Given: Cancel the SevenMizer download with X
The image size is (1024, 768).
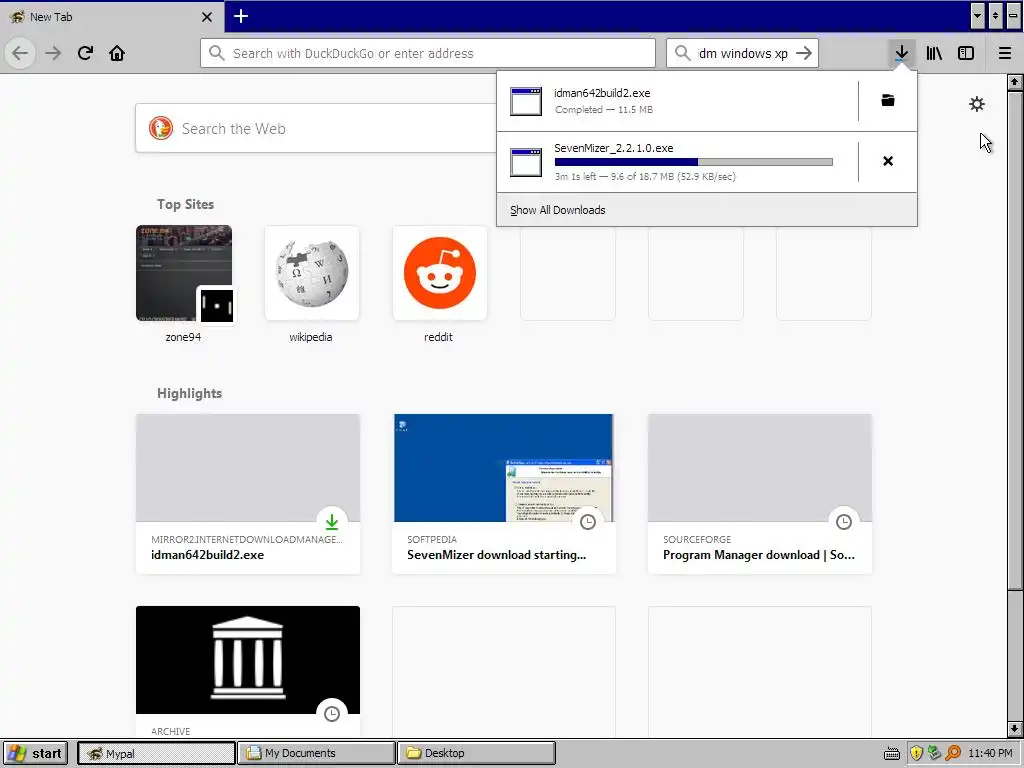Looking at the screenshot, I should click(888, 161).
